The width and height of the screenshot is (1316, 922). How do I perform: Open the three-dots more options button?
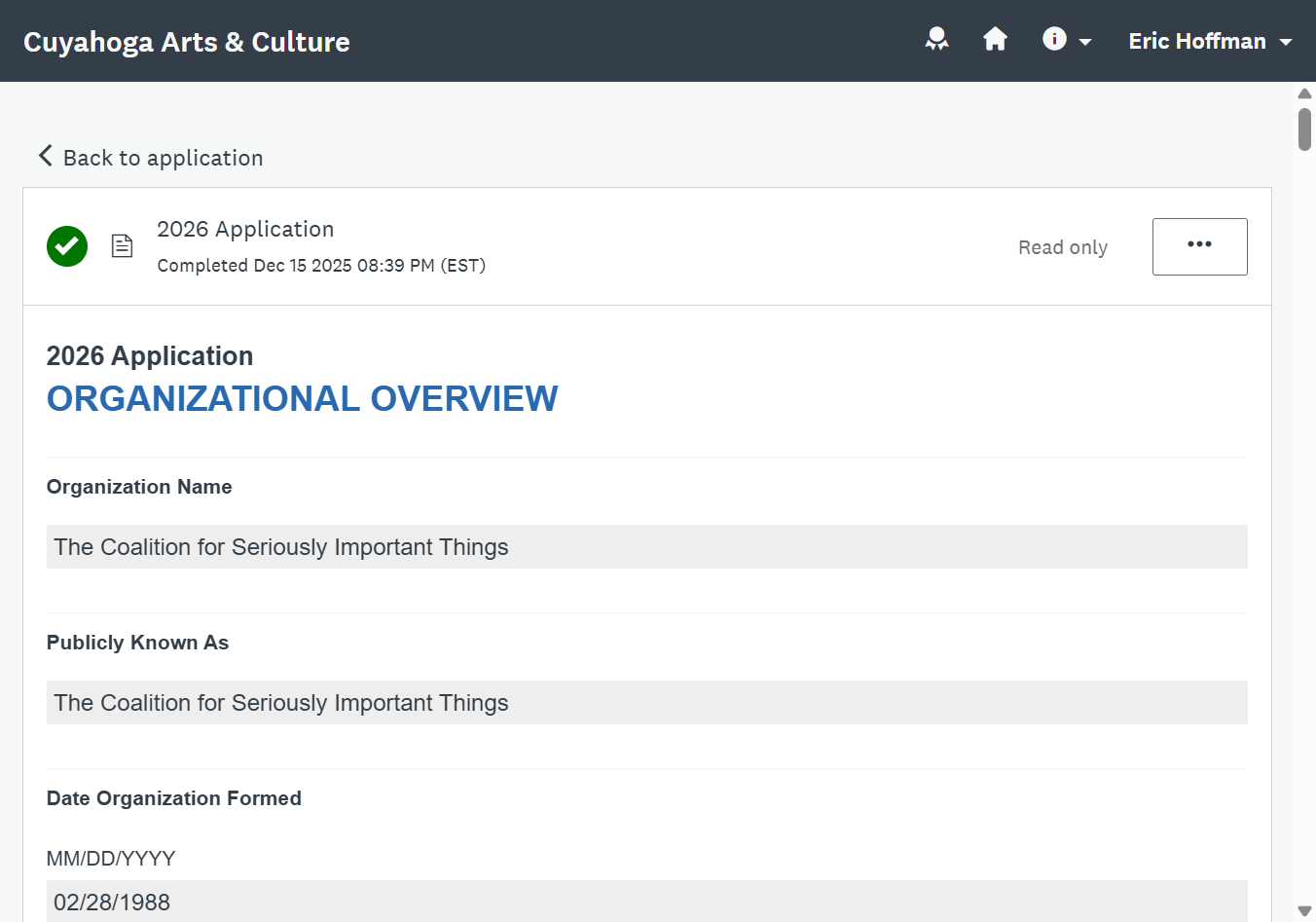(1199, 246)
